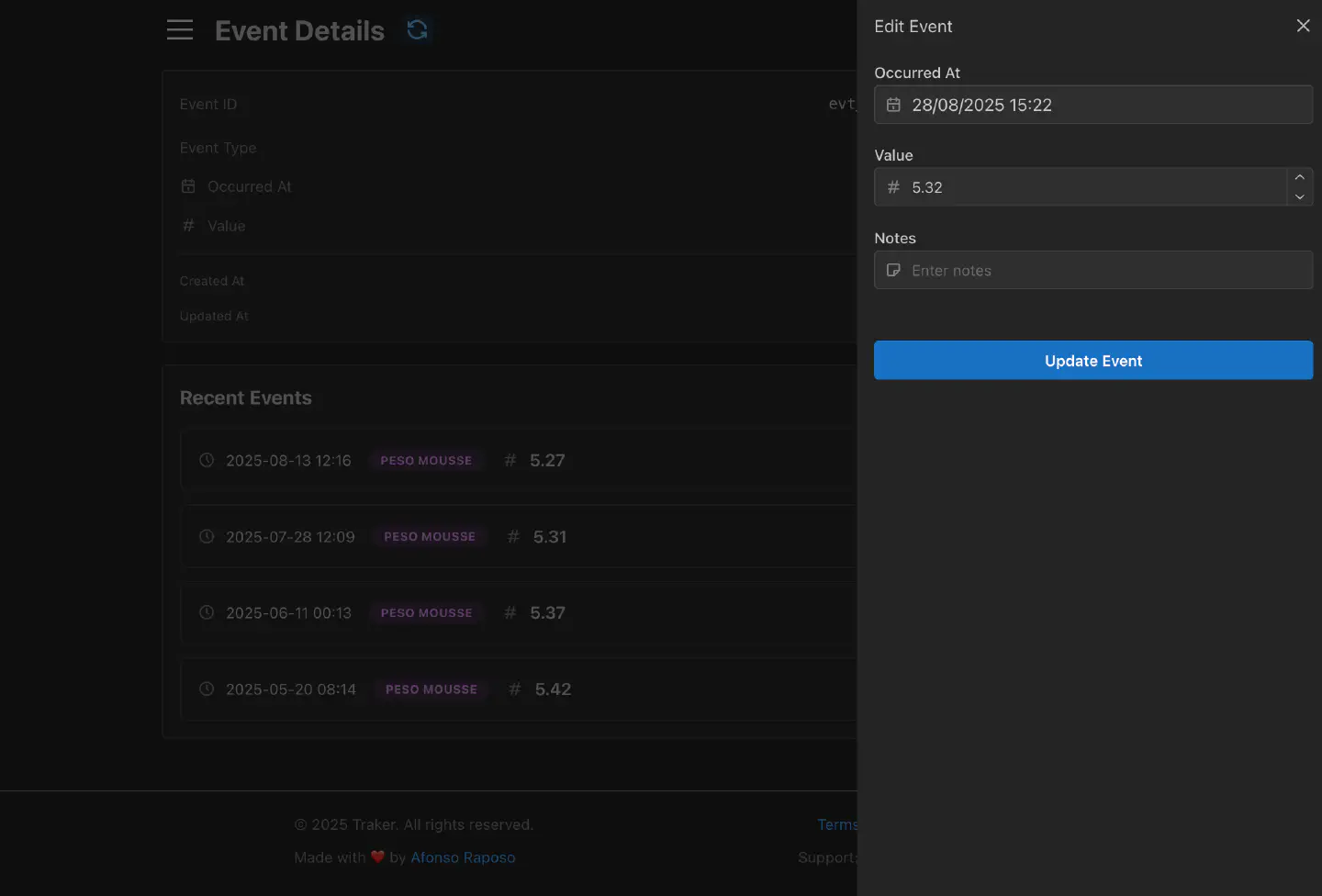The width and height of the screenshot is (1322, 896).
Task: Click PESO MOUSSE tag on 2025-07-28 event
Action: (x=430, y=536)
